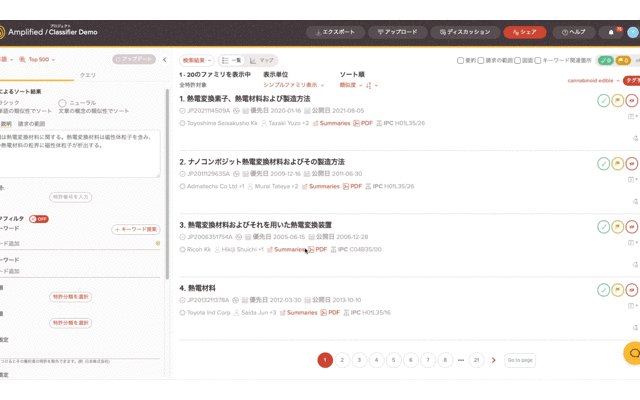Open PDF for JP2021114509A
This screenshot has width=640, height=400.
tap(363, 123)
